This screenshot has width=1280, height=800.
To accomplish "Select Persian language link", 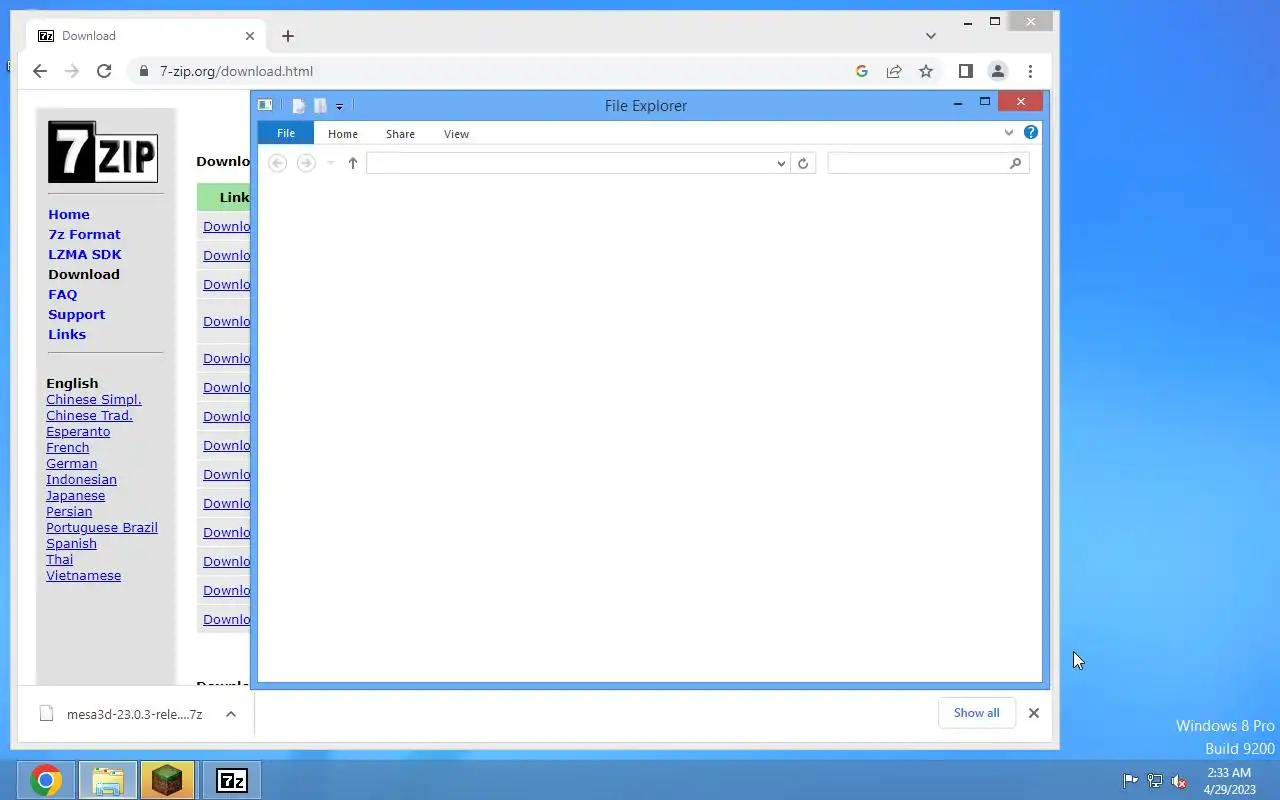I will [69, 511].
